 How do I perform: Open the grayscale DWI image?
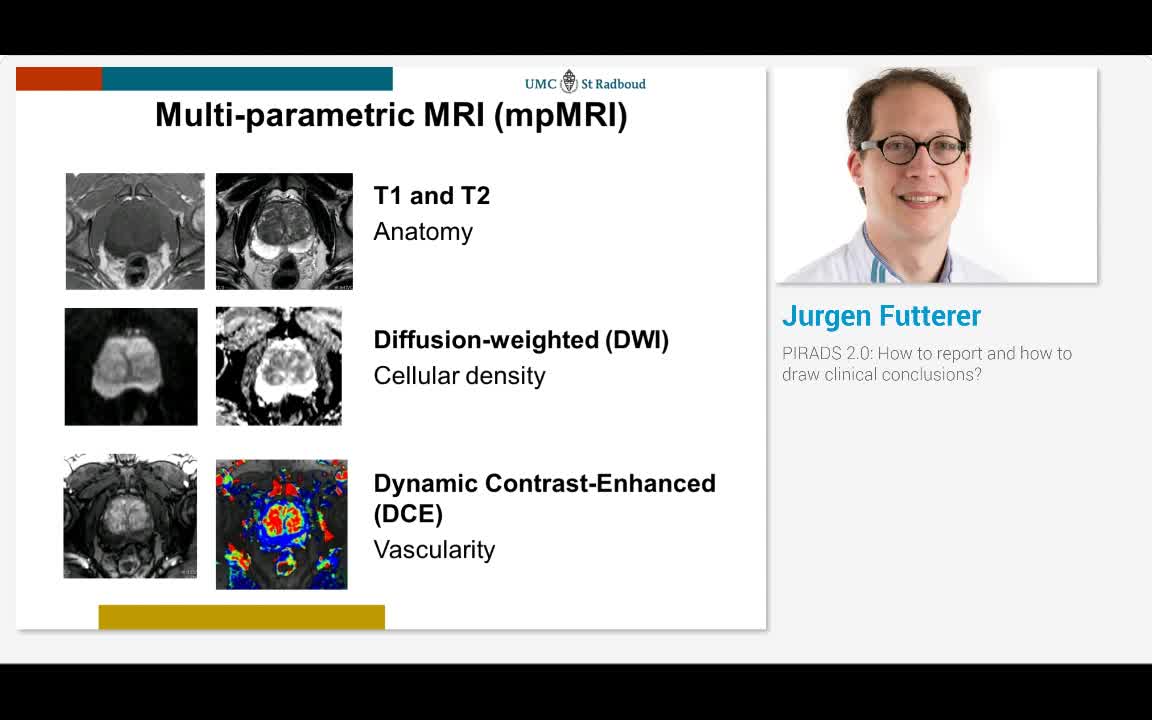pyautogui.click(x=131, y=366)
